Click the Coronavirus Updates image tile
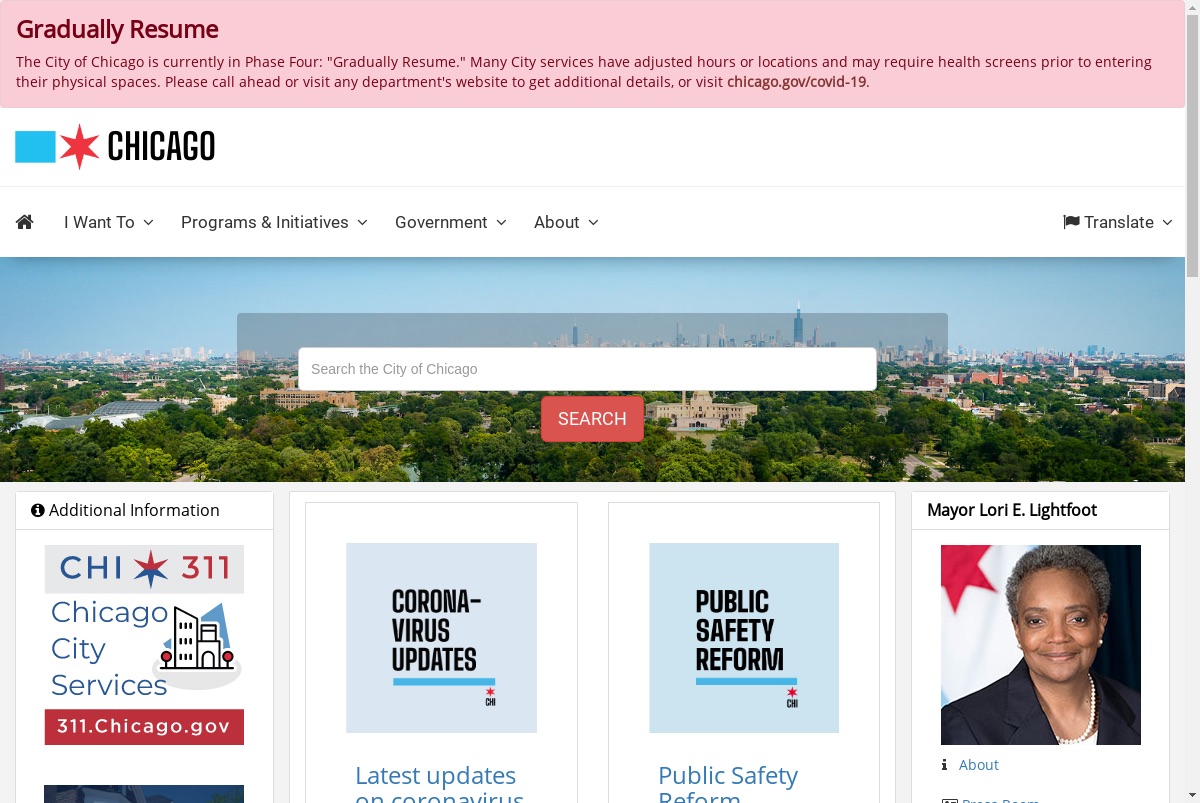The image size is (1200, 803). (x=441, y=638)
